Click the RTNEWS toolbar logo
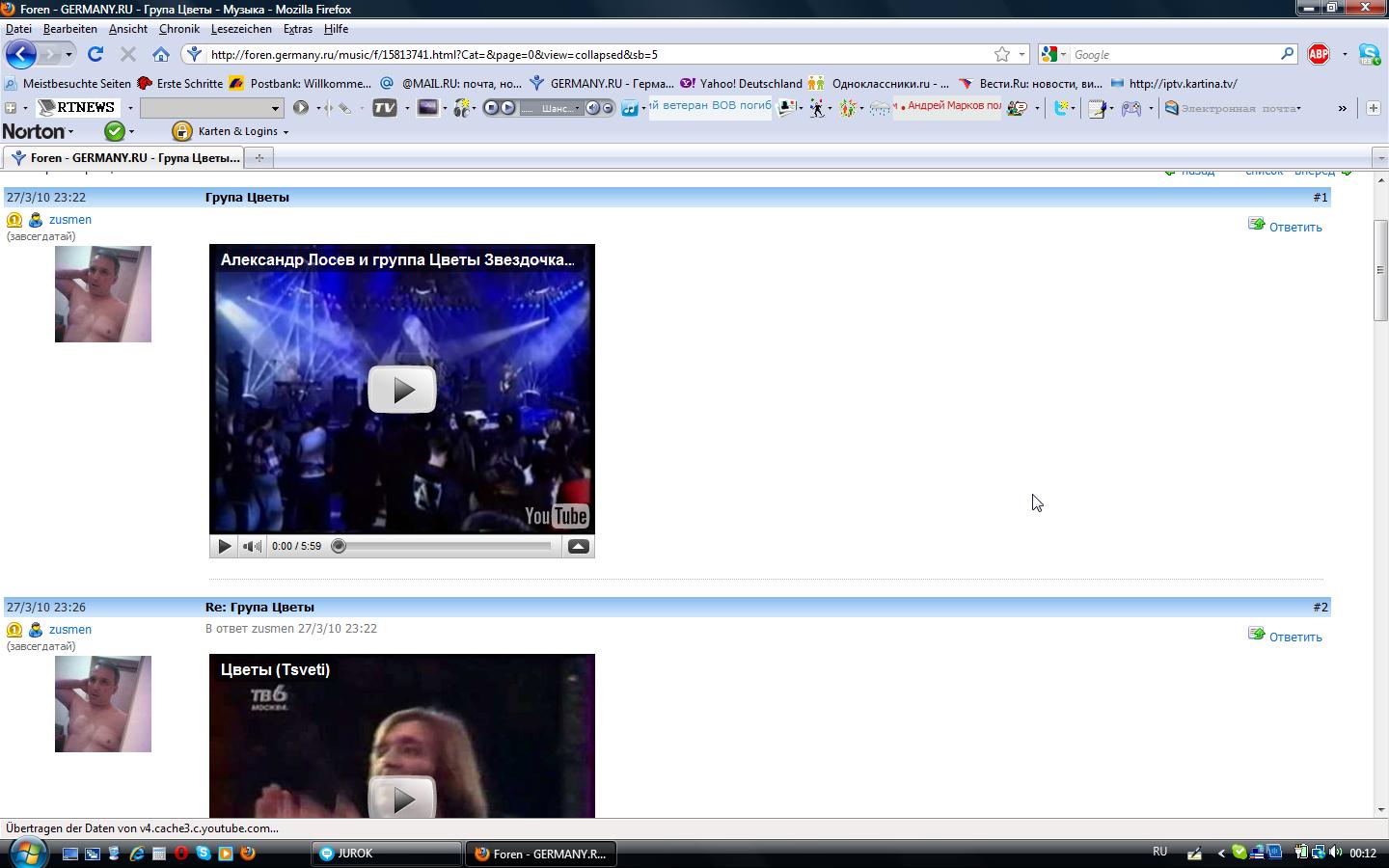Image resolution: width=1389 pixels, height=868 pixels. 77,107
